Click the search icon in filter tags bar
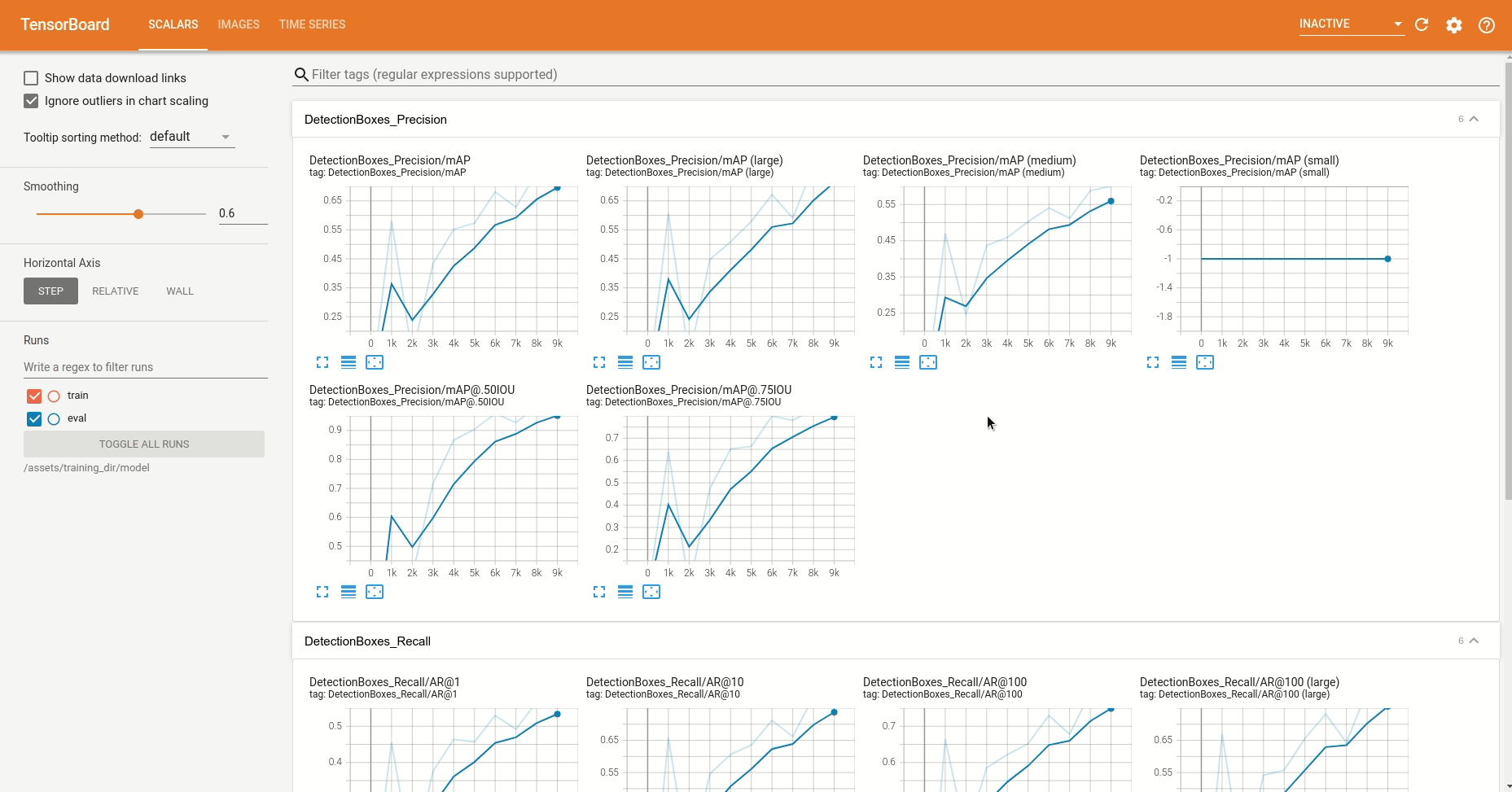The image size is (1512, 792). click(x=301, y=75)
